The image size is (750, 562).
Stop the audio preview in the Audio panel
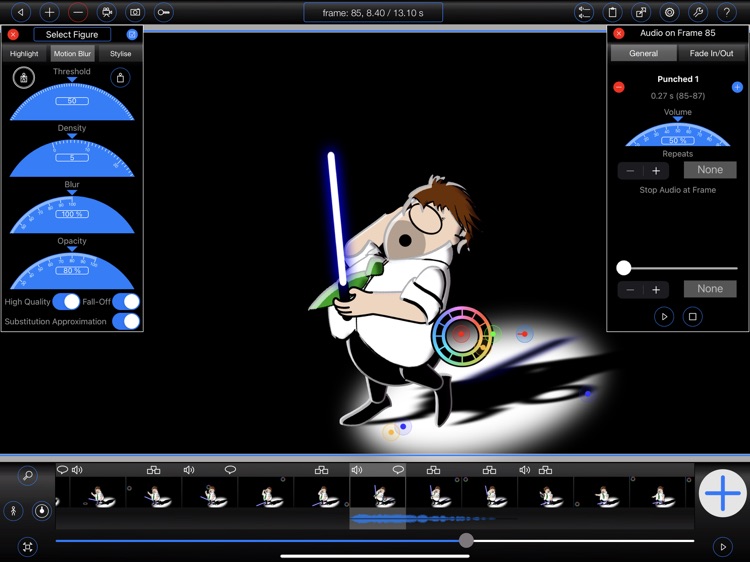pos(692,317)
